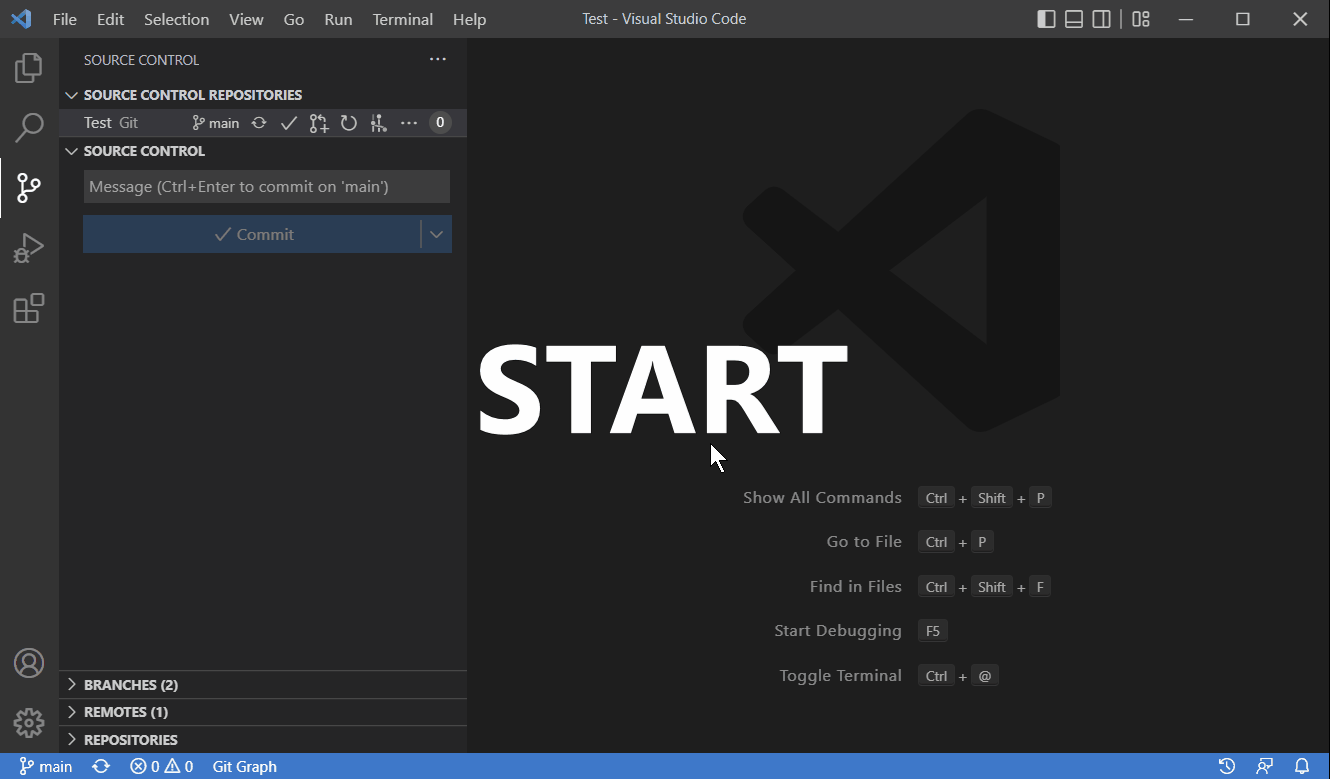Open Git Graph from the status bar
The height and width of the screenshot is (779, 1330).
click(x=245, y=767)
